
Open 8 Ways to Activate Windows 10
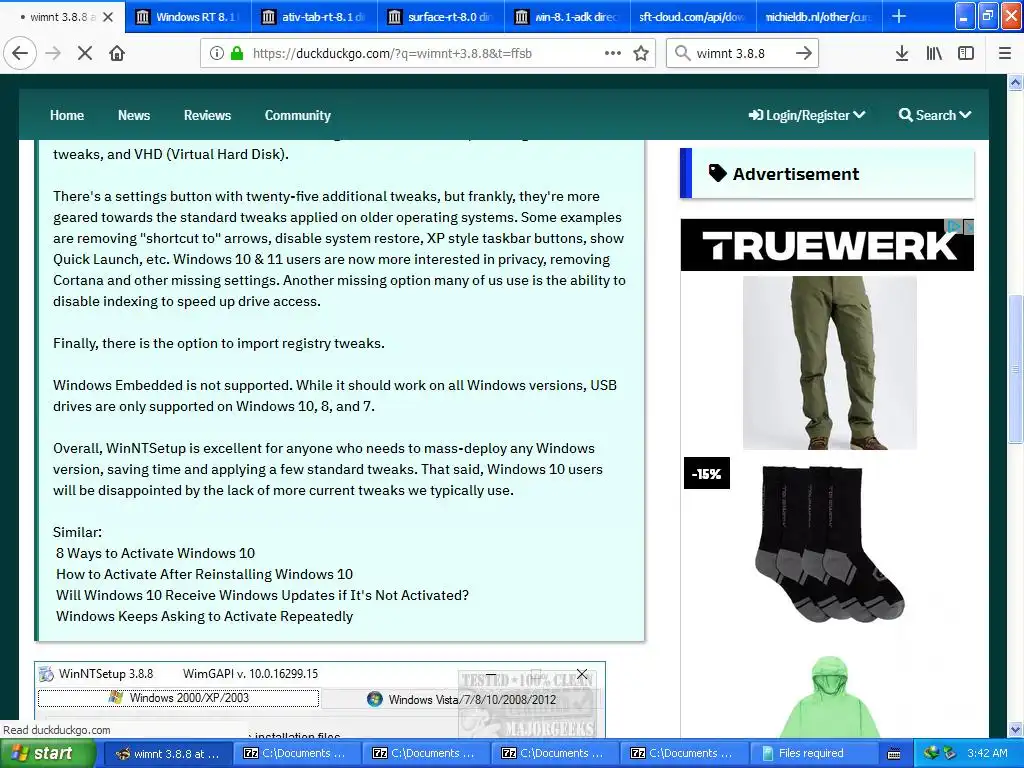pyautogui.click(x=155, y=553)
